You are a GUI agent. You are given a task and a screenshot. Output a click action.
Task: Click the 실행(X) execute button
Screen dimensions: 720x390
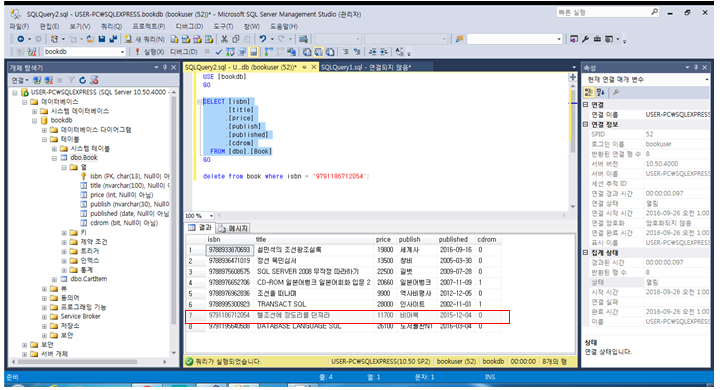click(149, 51)
